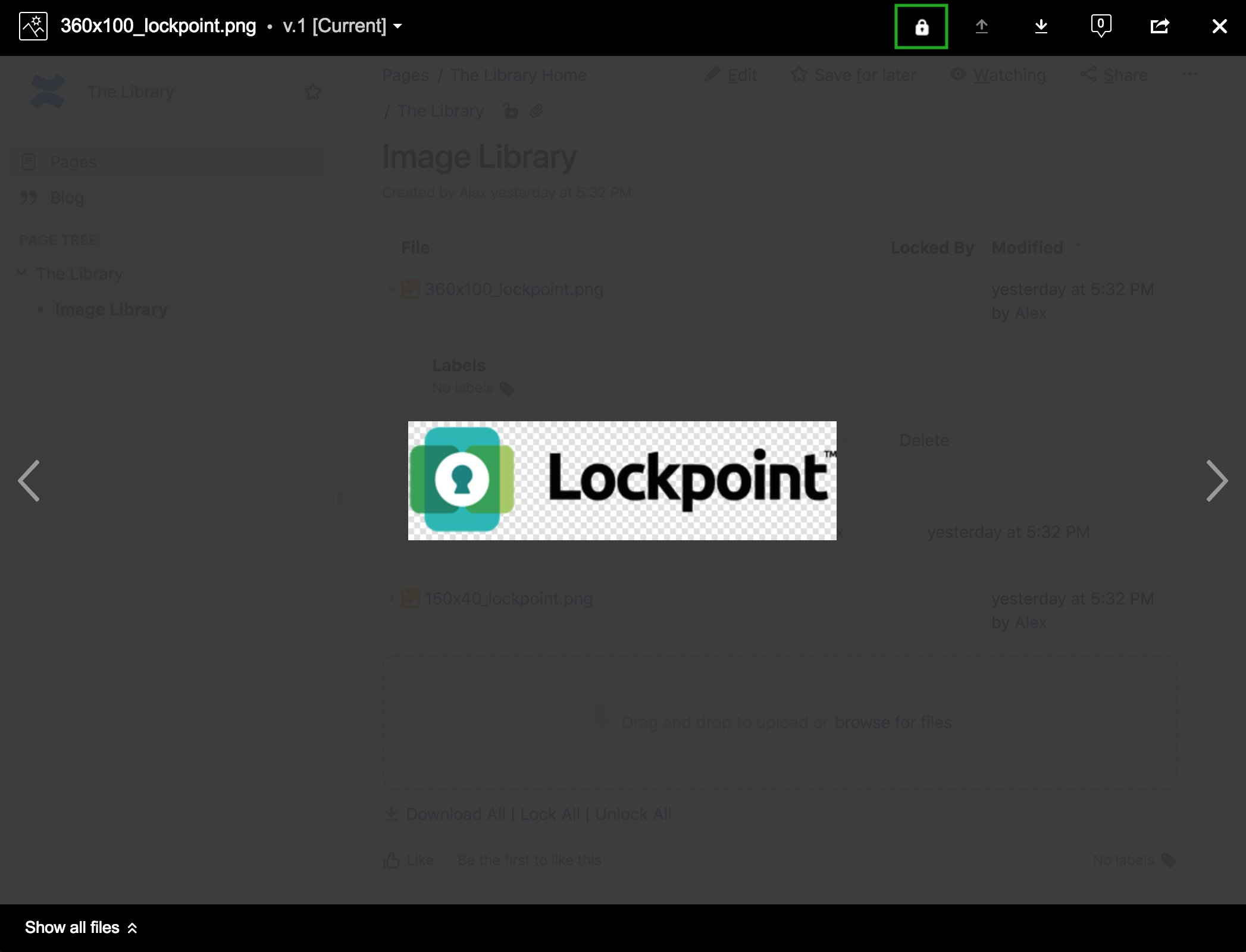Screen dimensions: 1246x952
Task: Click Lock All link
Action: click(x=549, y=814)
